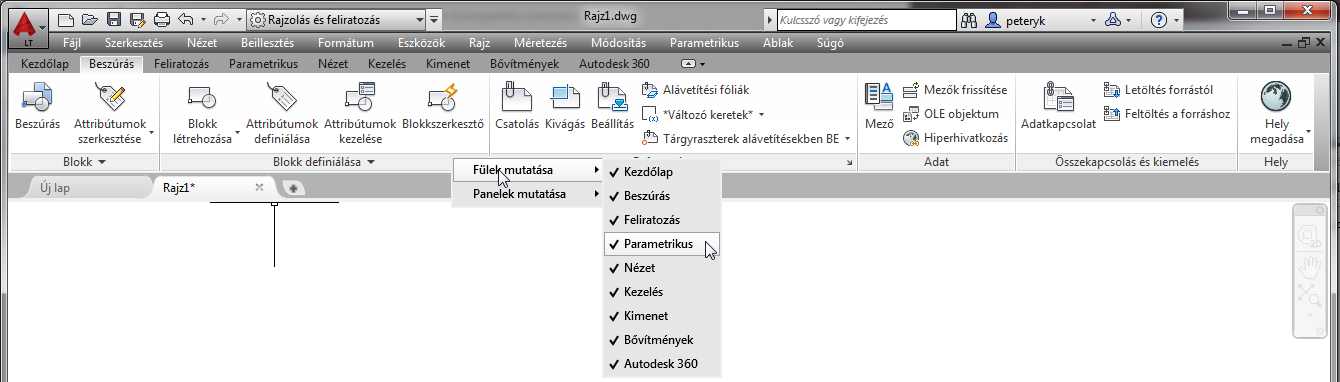Uncheck Beszúrás in the tabs list
This screenshot has height=382, width=1340.
pyautogui.click(x=662, y=196)
